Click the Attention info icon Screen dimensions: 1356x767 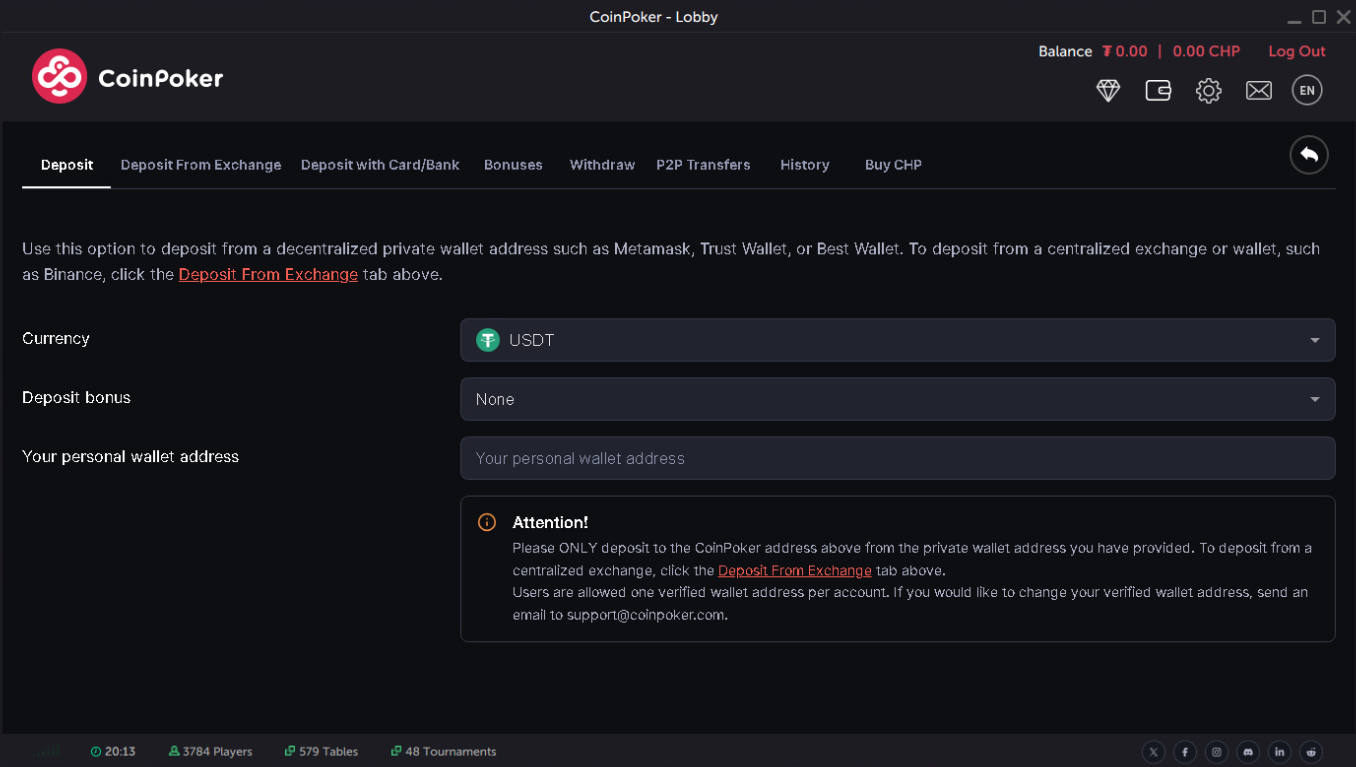487,522
